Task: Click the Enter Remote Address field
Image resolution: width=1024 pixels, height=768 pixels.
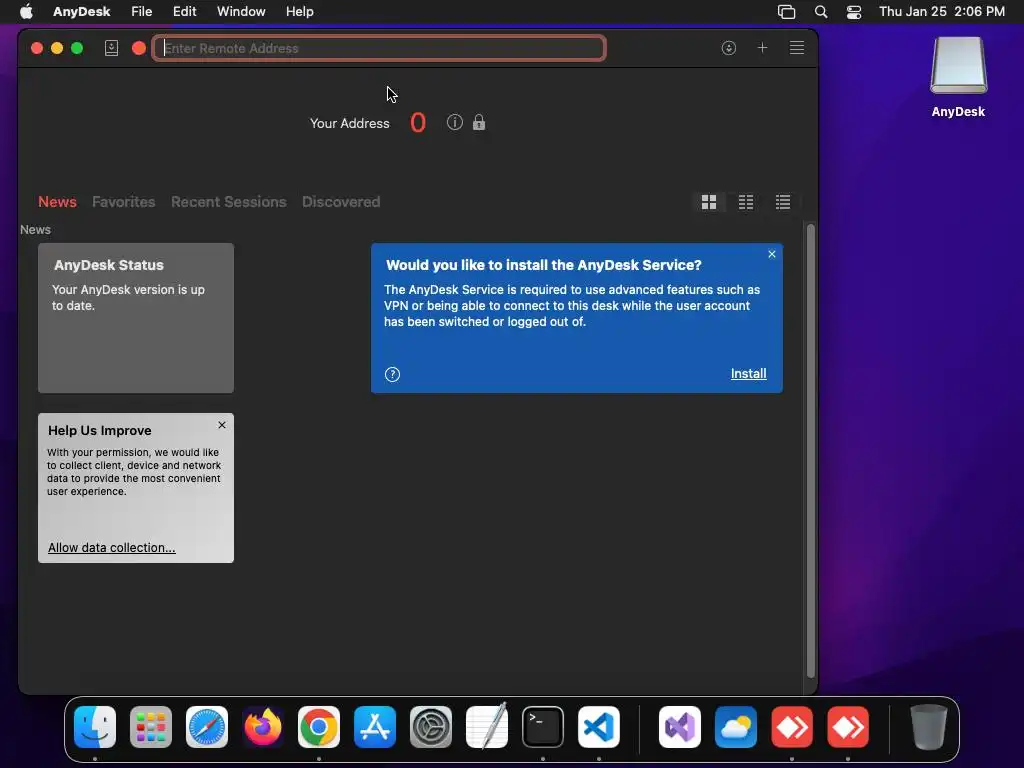Action: click(379, 48)
